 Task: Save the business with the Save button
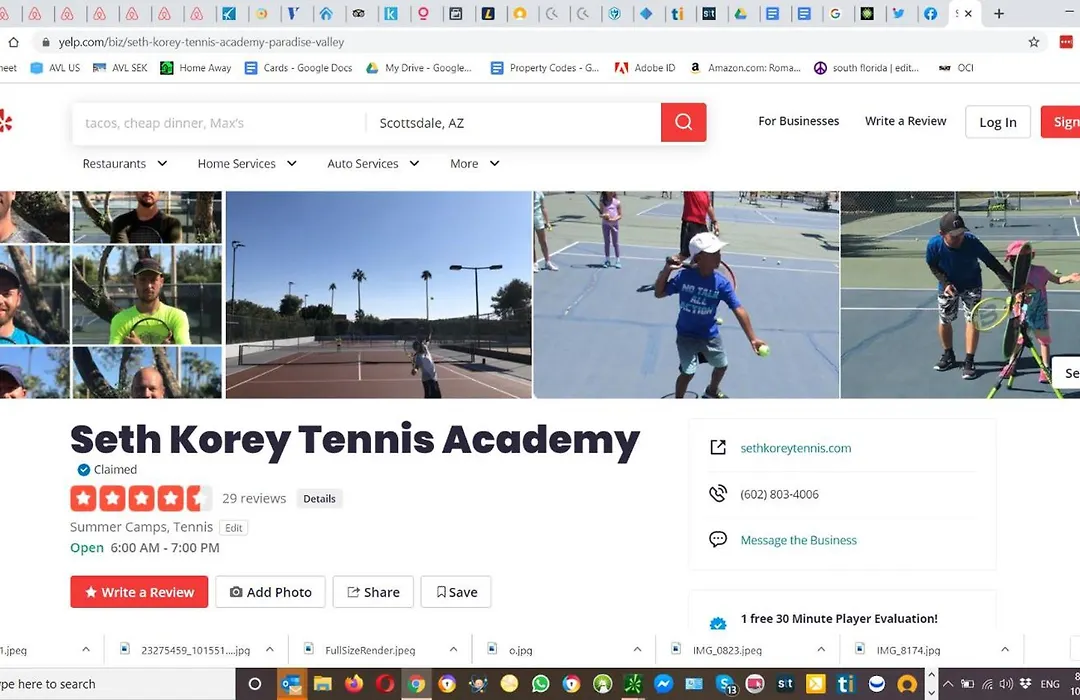(456, 592)
